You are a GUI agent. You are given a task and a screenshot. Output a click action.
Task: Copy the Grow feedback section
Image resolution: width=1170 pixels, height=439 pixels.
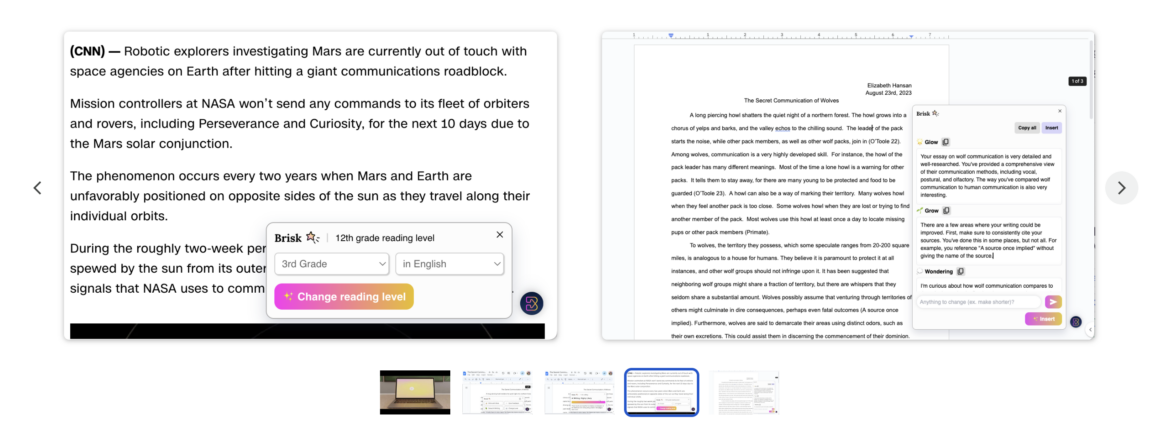[948, 211]
